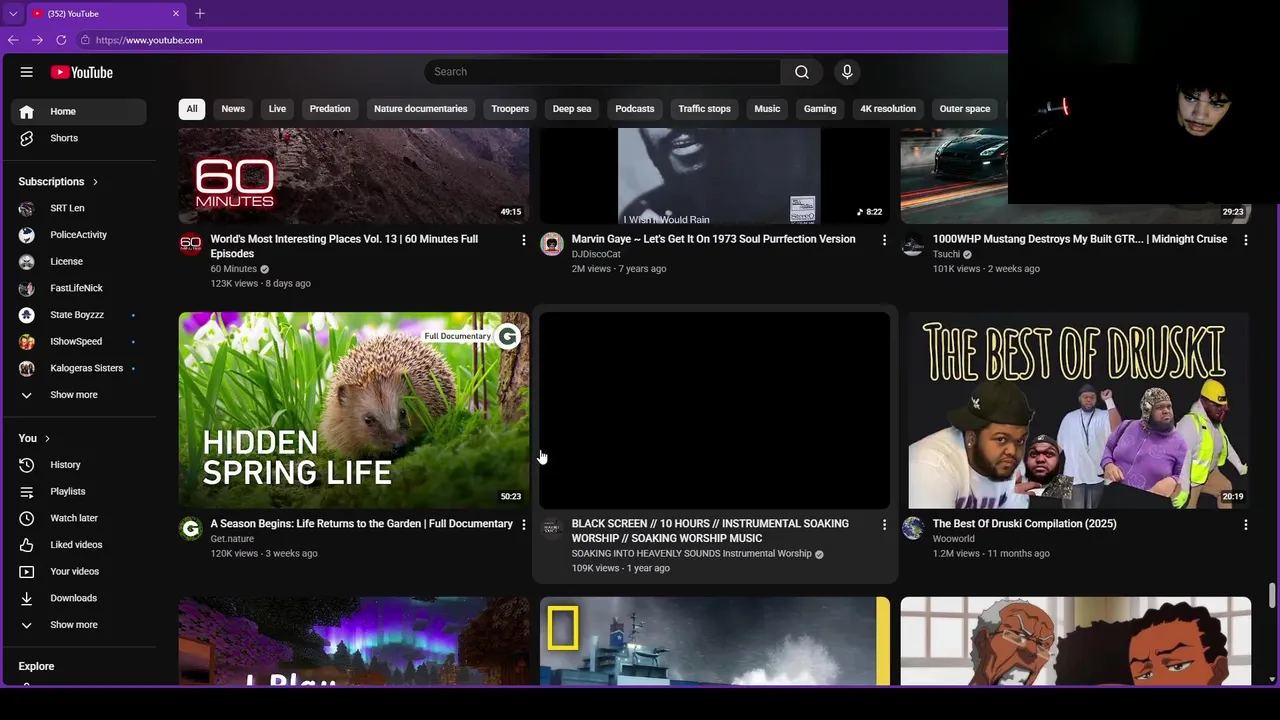The width and height of the screenshot is (1280, 720).
Task: Select the Deep sea filter chip
Action: 572,109
